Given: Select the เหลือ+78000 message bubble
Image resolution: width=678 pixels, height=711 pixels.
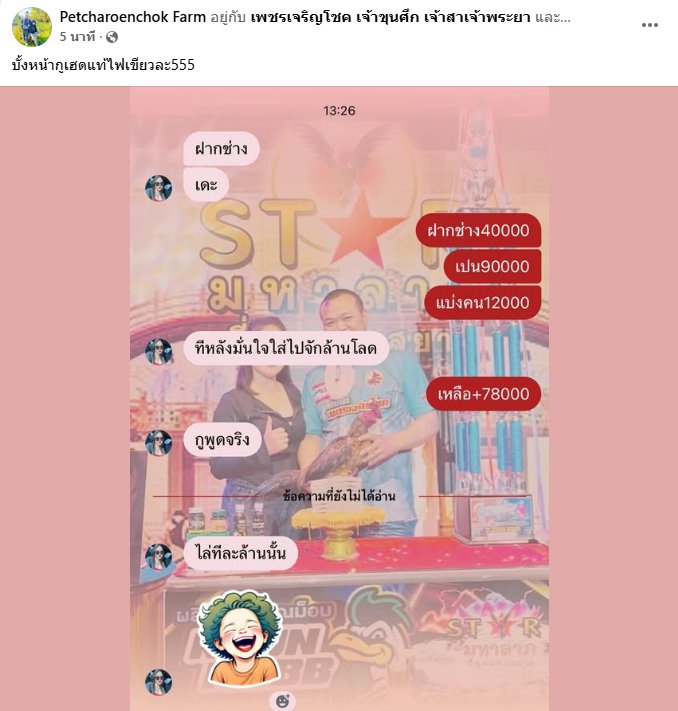Looking at the screenshot, I should point(483,394).
